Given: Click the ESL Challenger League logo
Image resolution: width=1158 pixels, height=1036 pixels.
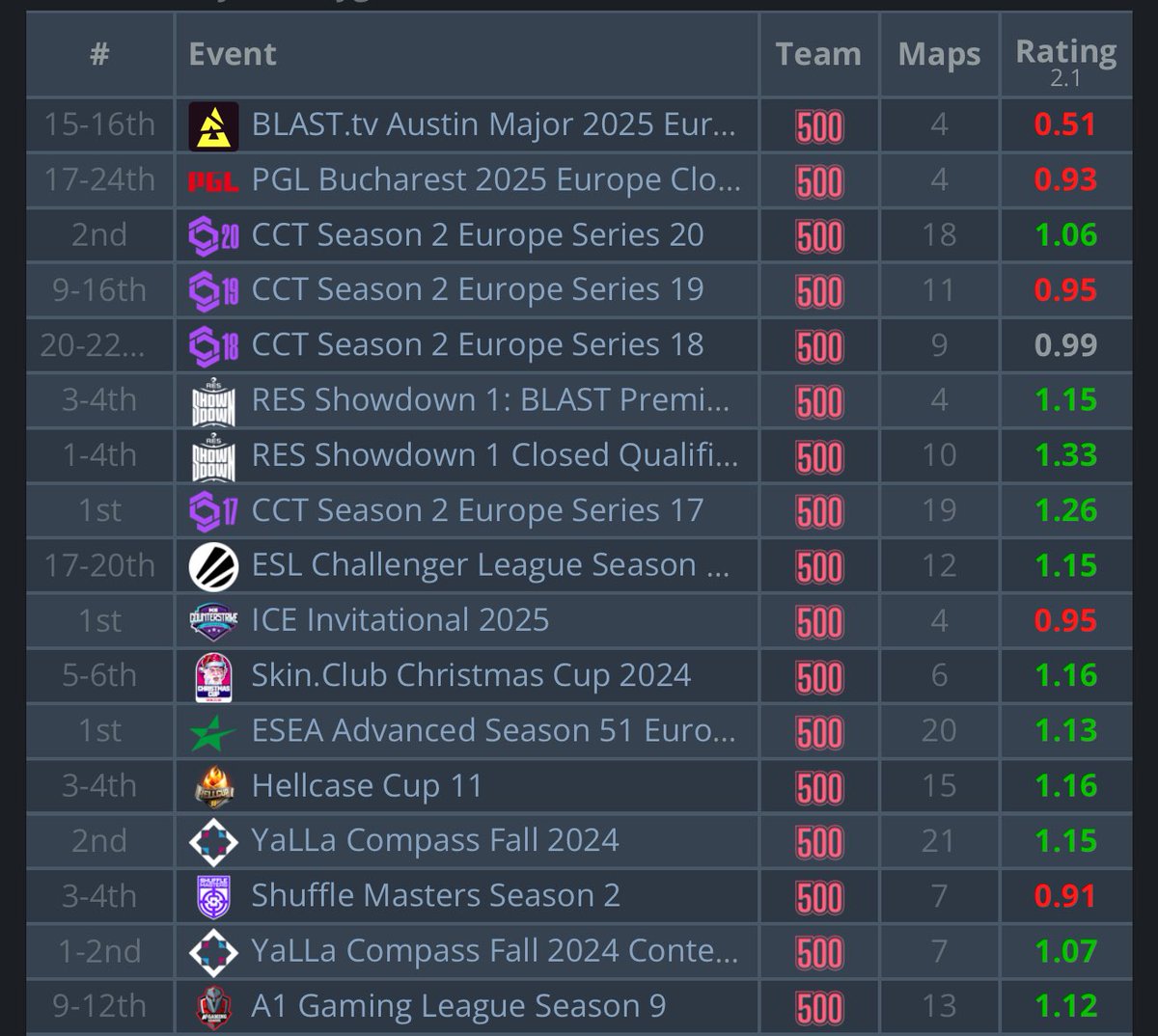Looking at the screenshot, I should 213,565.
